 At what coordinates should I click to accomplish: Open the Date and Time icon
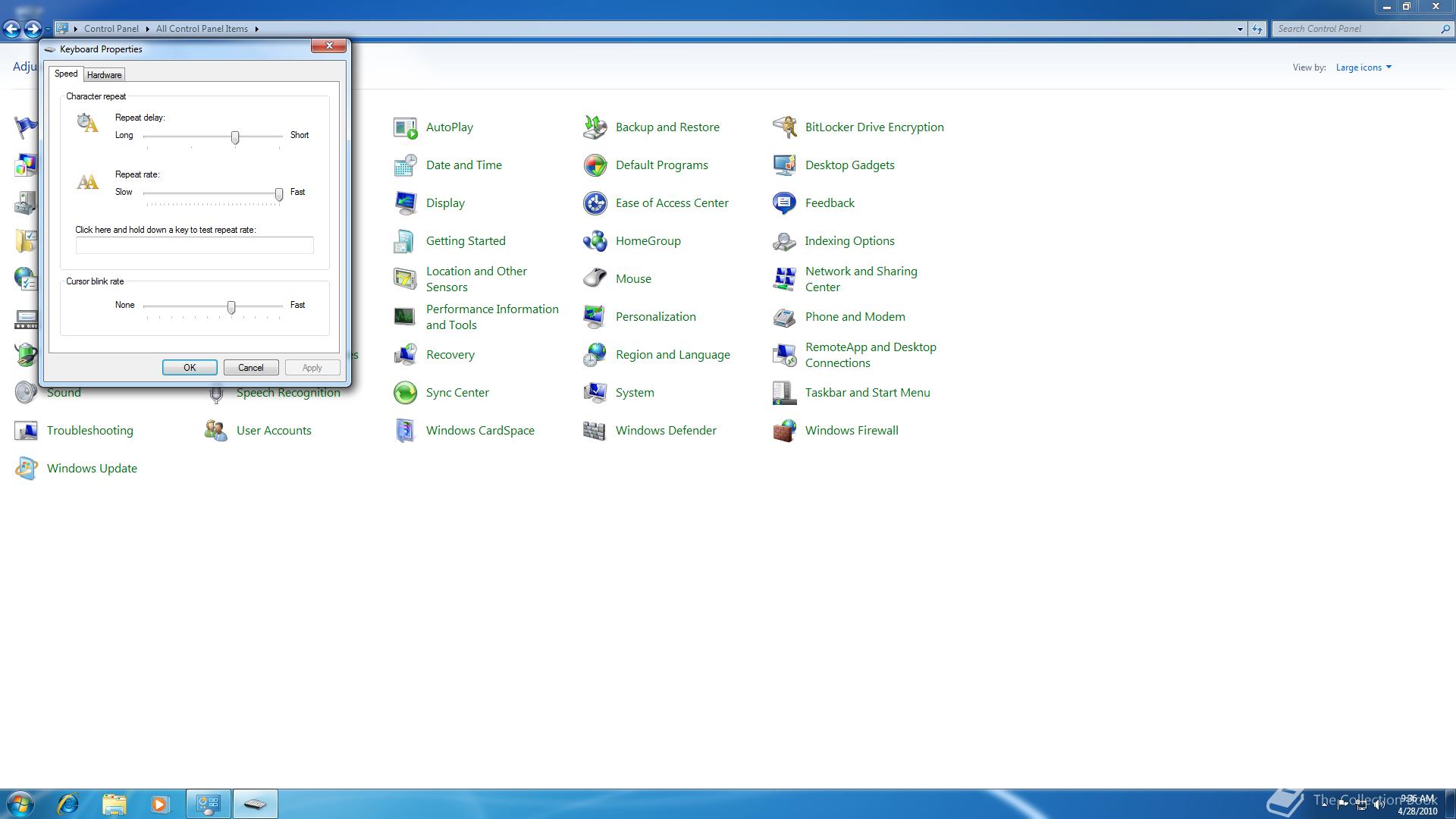coord(405,165)
